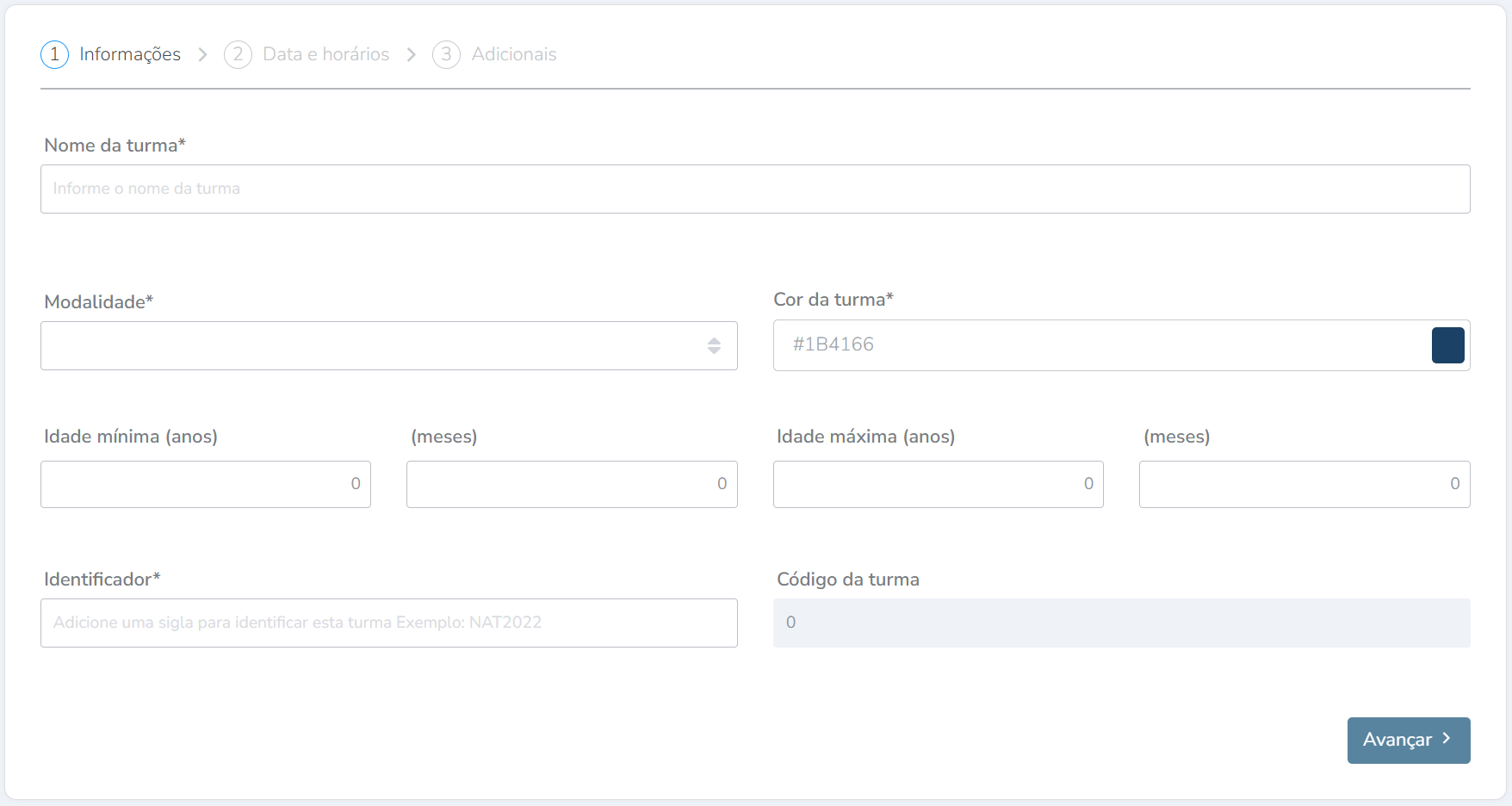Click the step 3 circle icon
This screenshot has width=1512, height=806.
point(446,54)
